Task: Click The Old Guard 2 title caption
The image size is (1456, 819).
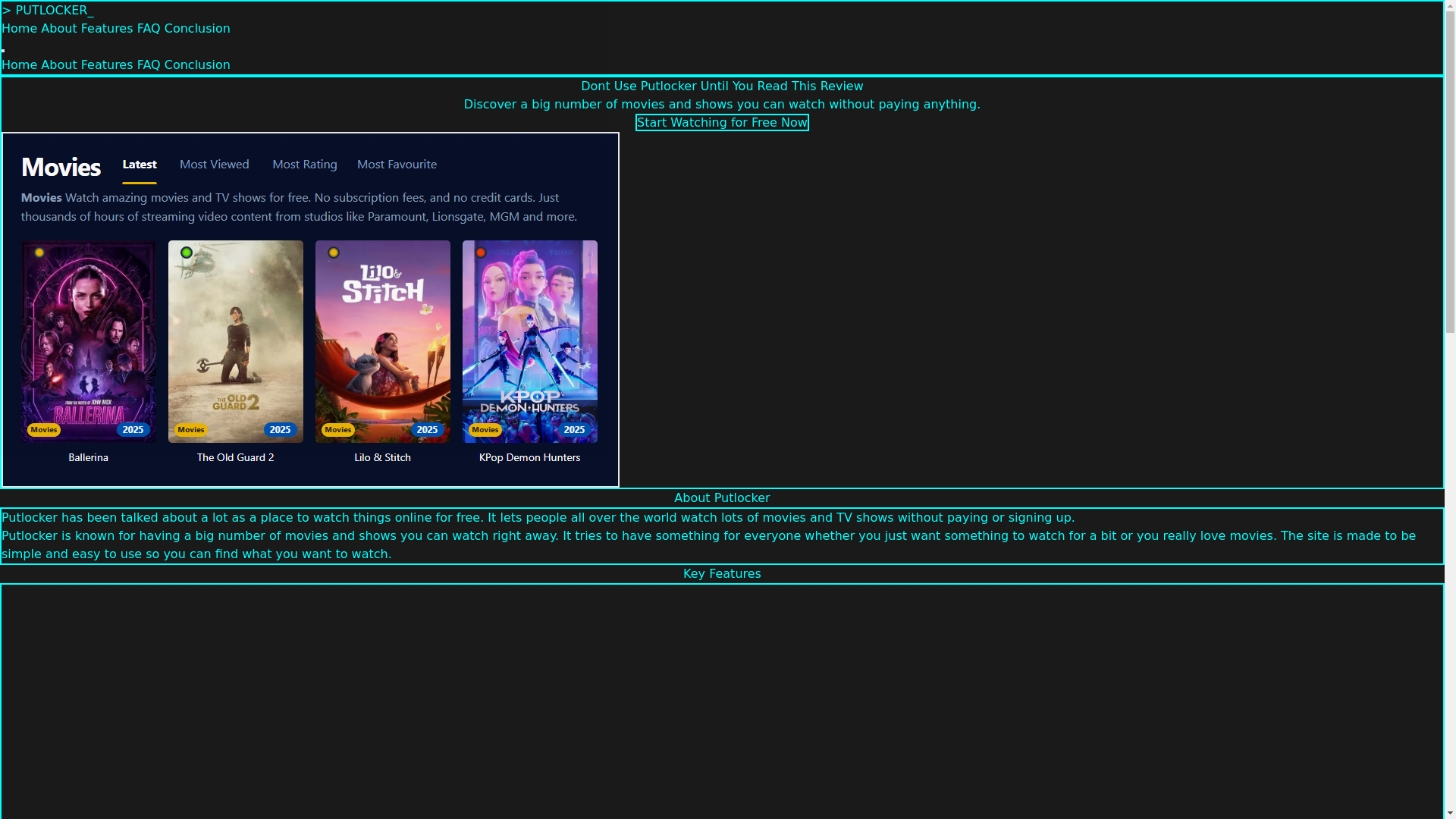Action: [236, 458]
